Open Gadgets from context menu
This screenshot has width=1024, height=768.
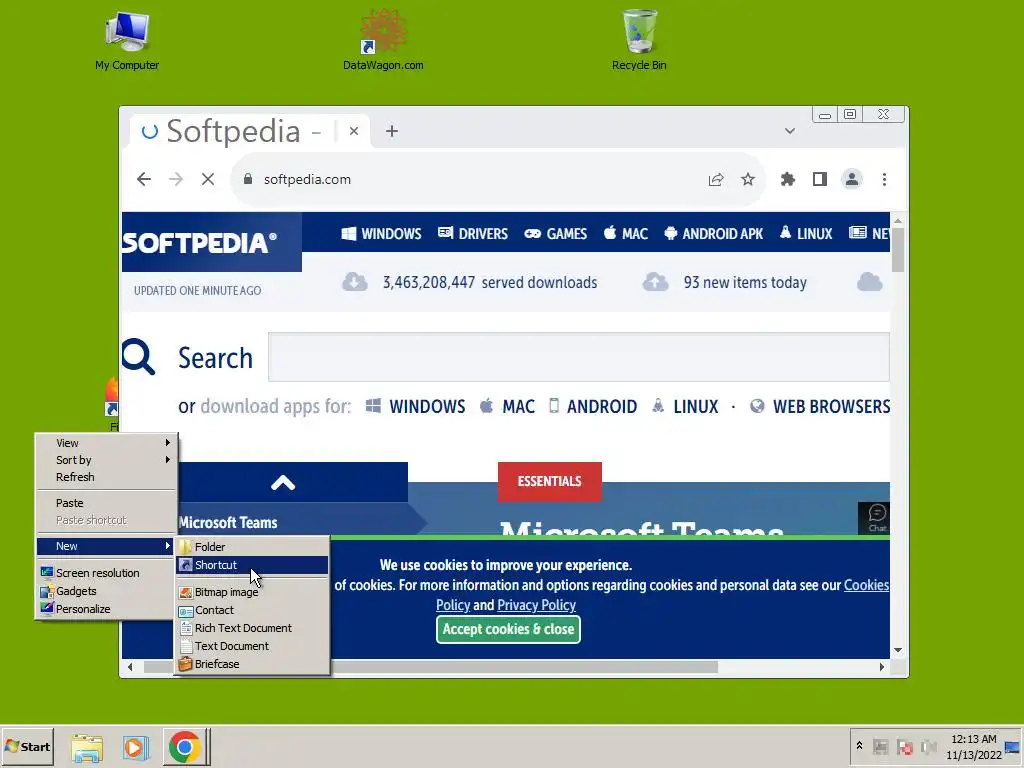click(x=106, y=591)
